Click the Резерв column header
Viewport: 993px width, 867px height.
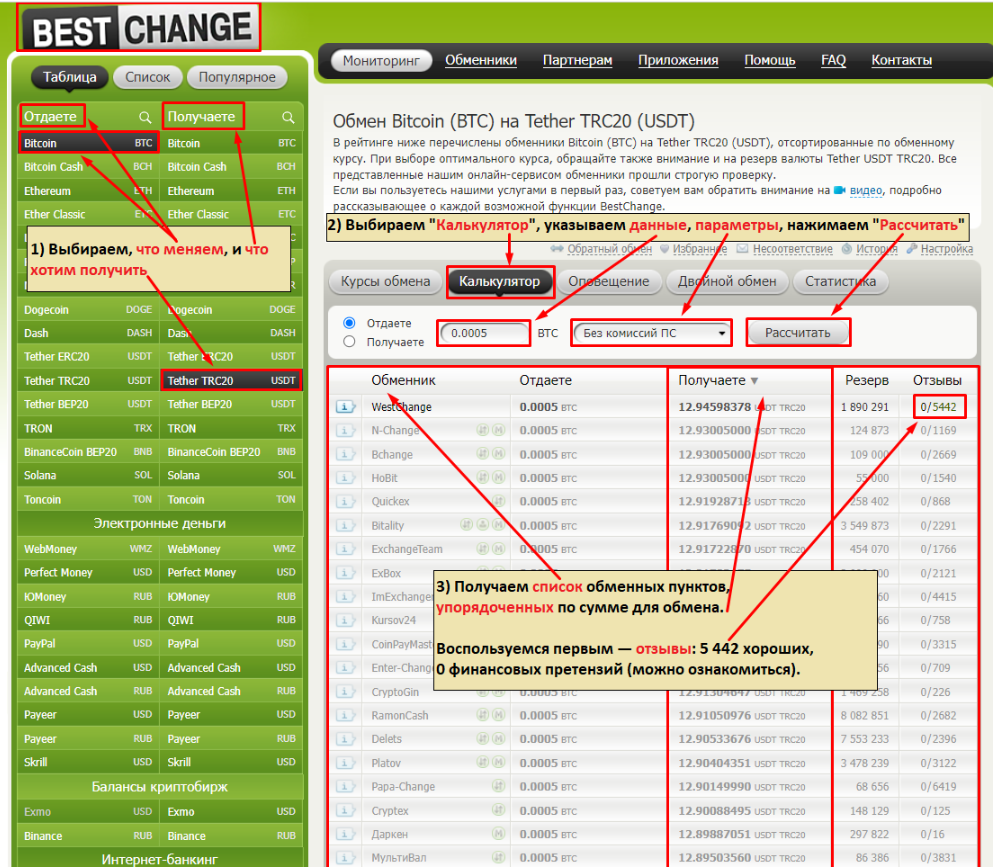point(866,381)
